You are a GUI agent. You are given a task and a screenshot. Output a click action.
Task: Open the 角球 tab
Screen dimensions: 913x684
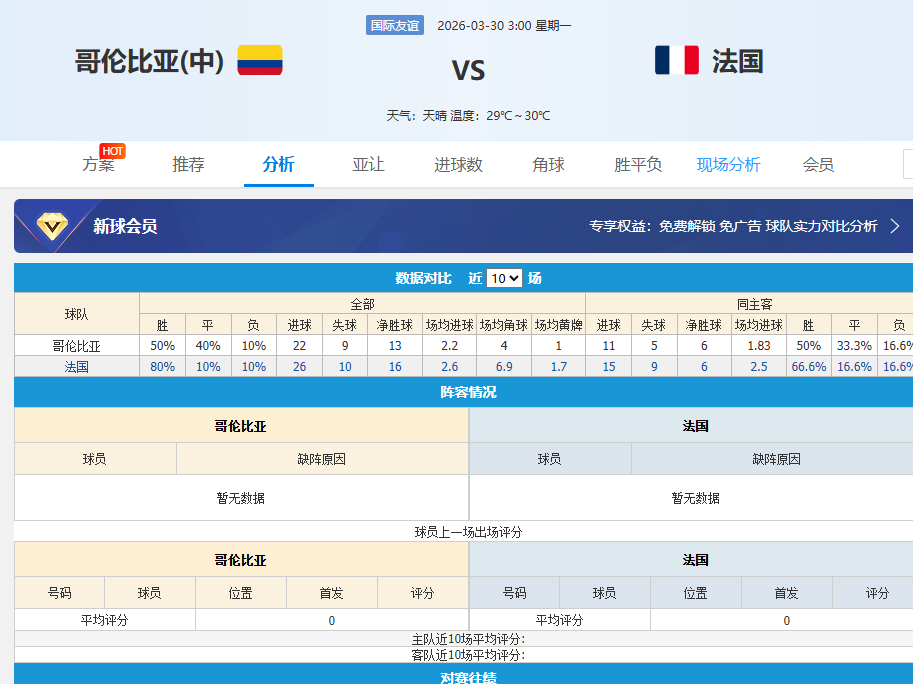(x=548, y=165)
